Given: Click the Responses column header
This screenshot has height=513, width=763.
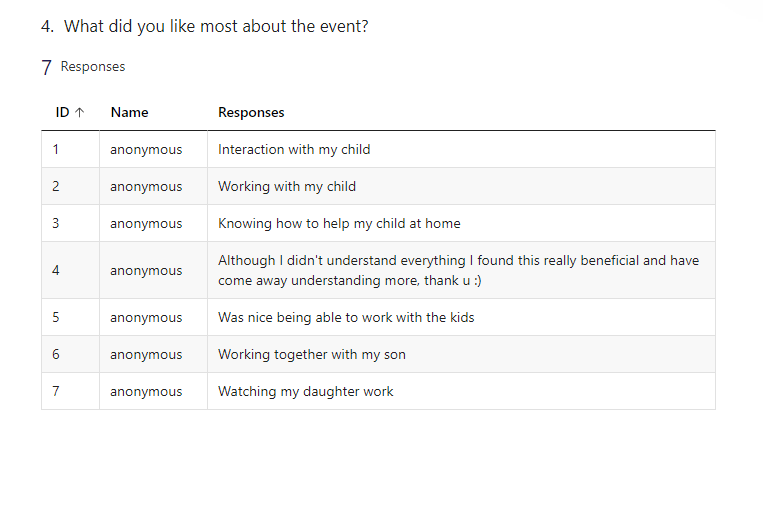Looking at the screenshot, I should click(251, 112).
